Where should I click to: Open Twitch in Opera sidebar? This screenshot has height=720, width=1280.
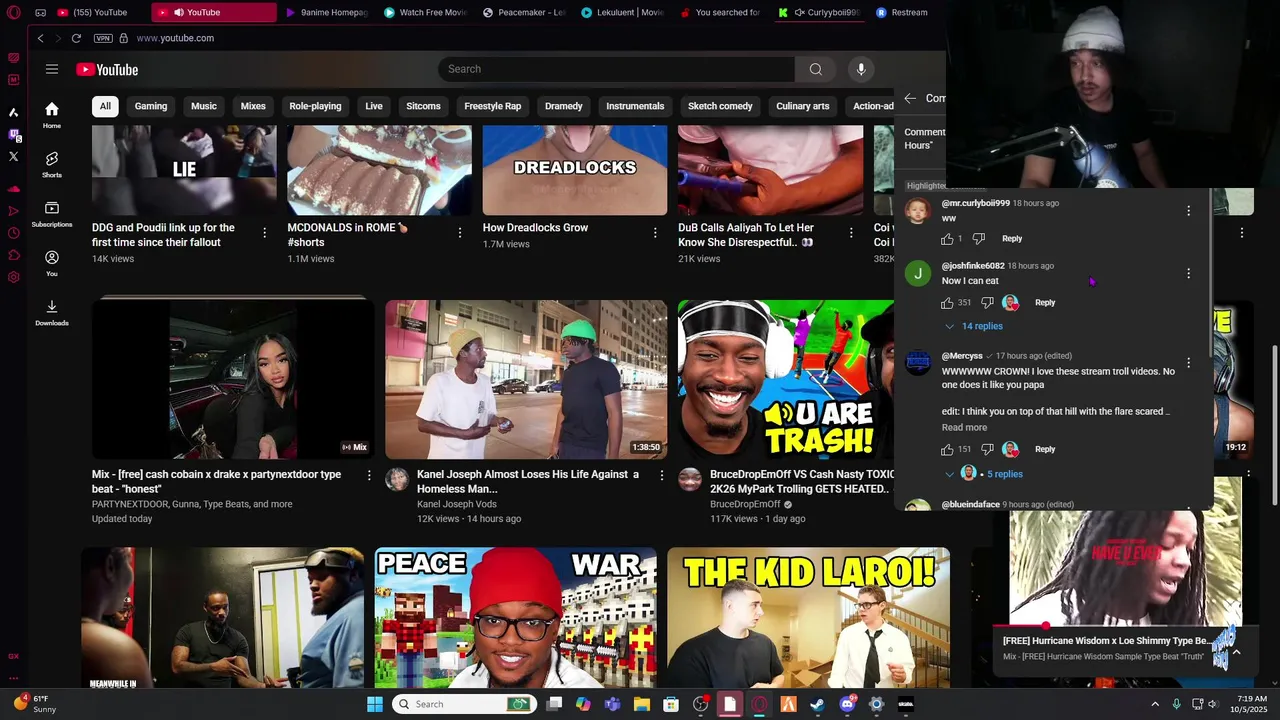point(14,134)
